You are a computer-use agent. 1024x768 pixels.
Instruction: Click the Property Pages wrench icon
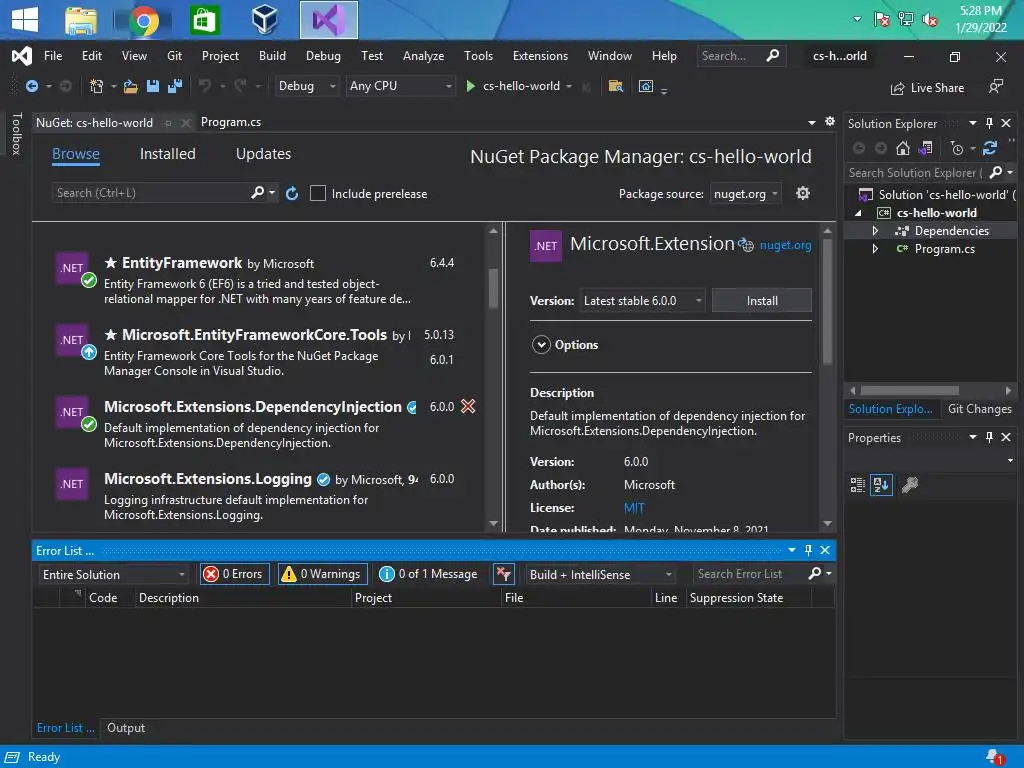[x=910, y=485]
